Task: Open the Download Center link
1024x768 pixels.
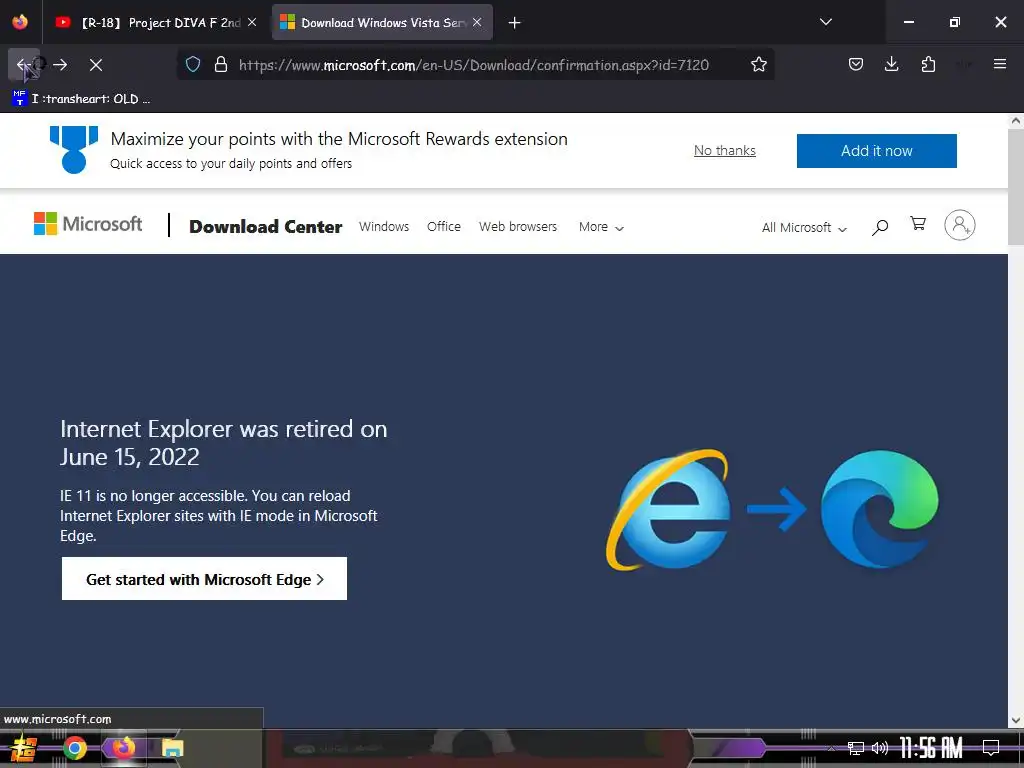Action: (265, 227)
